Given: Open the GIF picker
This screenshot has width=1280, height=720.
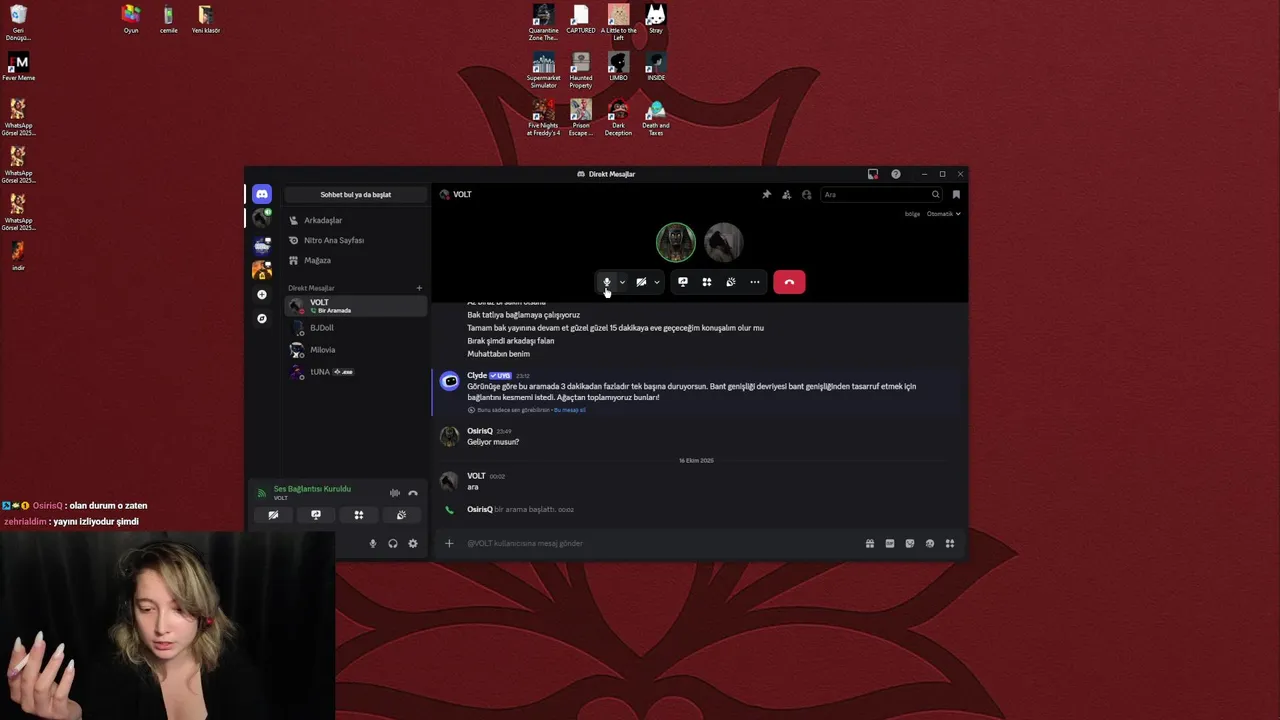Looking at the screenshot, I should pos(890,543).
